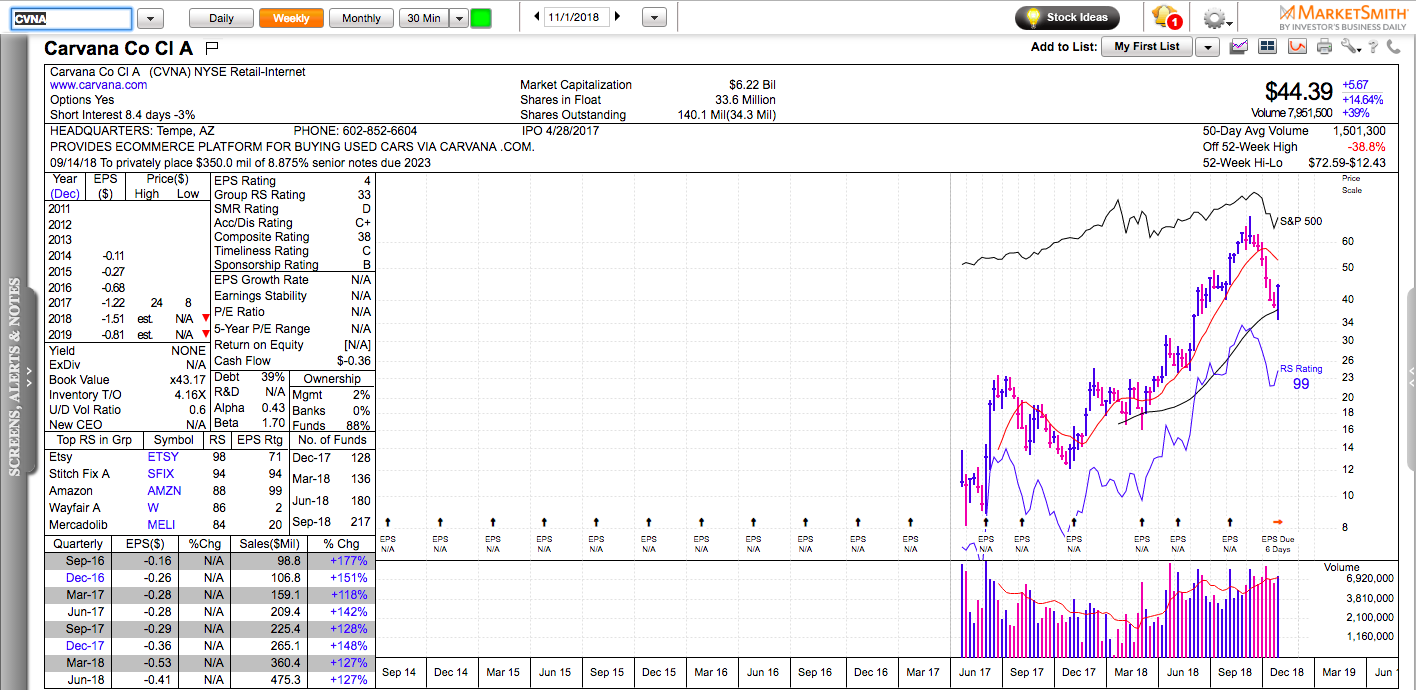Open the multi-panel grid layout icon
This screenshot has width=1416, height=690.
[1268, 46]
